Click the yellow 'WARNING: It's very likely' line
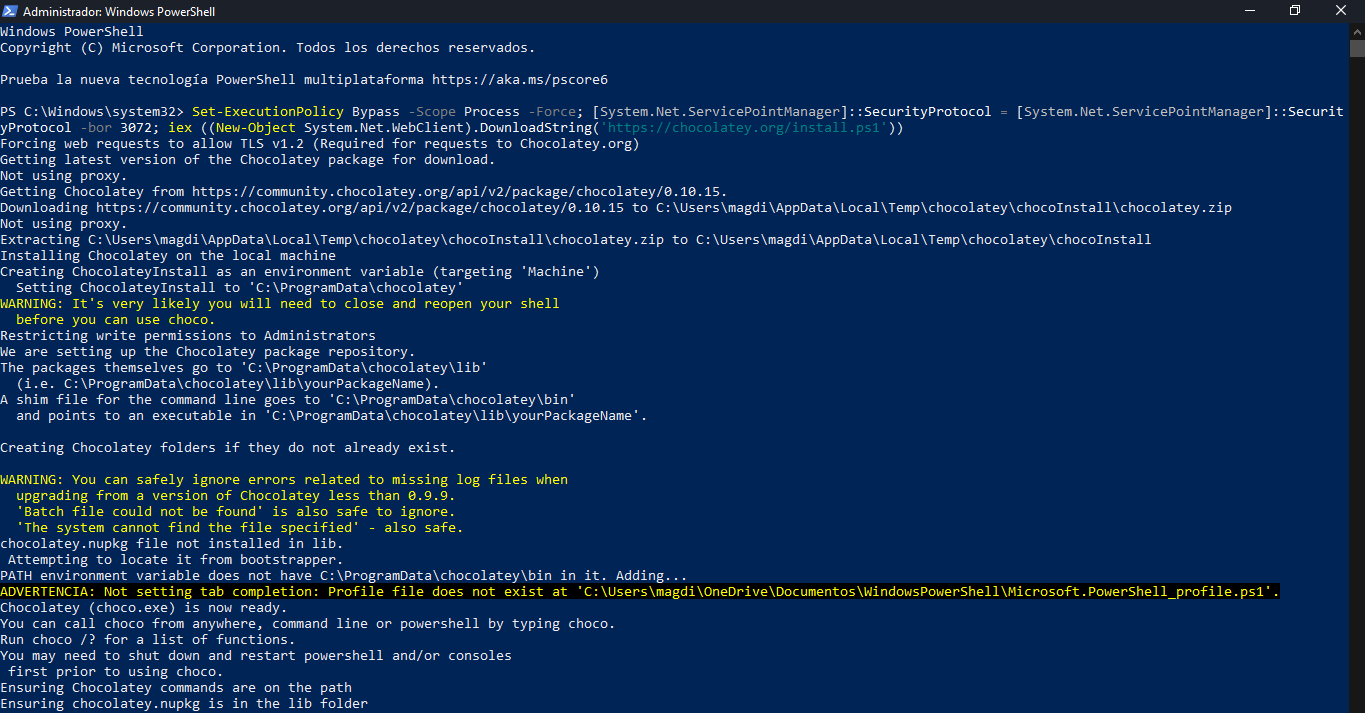This screenshot has width=1365, height=713. pos(280,304)
